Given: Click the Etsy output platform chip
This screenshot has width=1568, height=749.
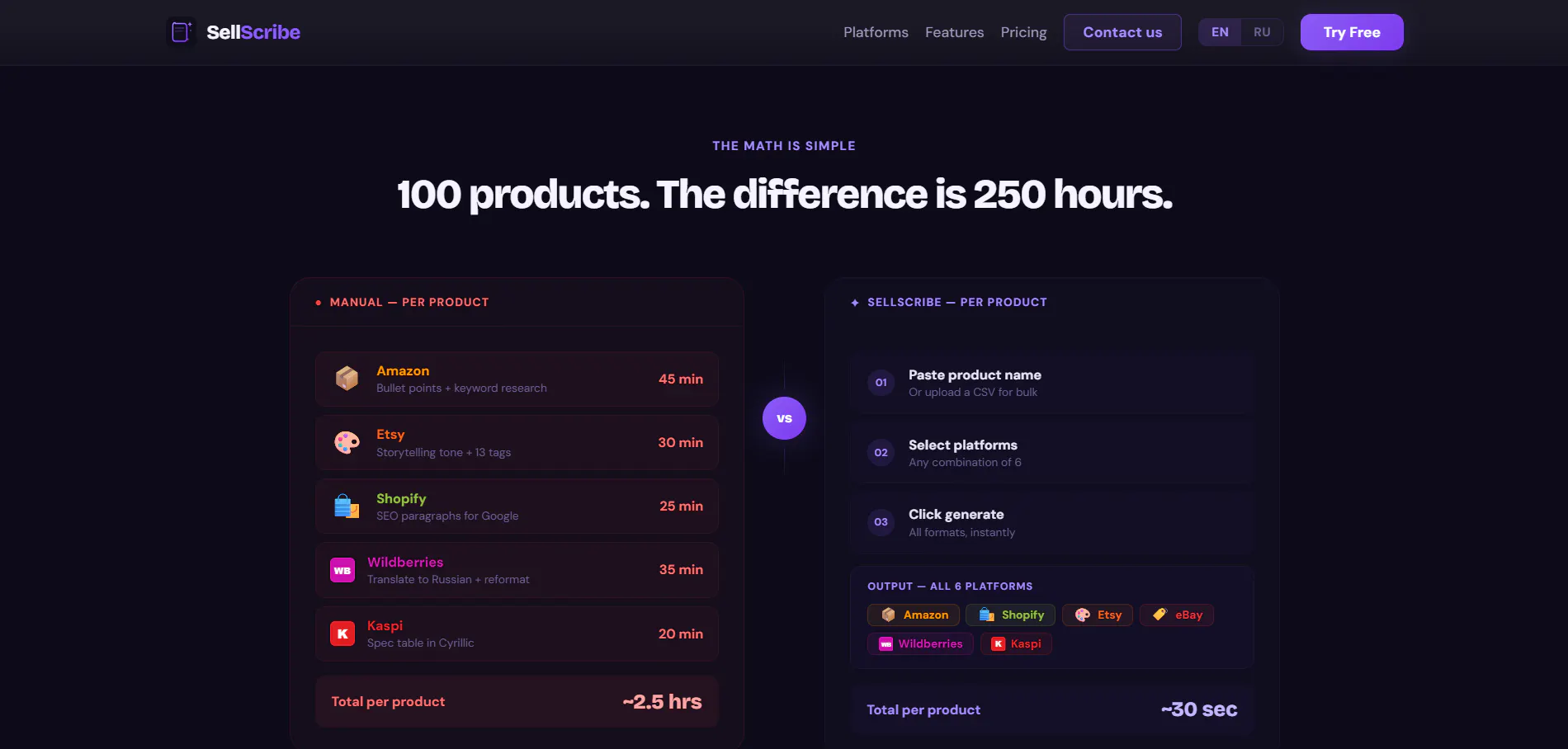Looking at the screenshot, I should pos(1098,615).
